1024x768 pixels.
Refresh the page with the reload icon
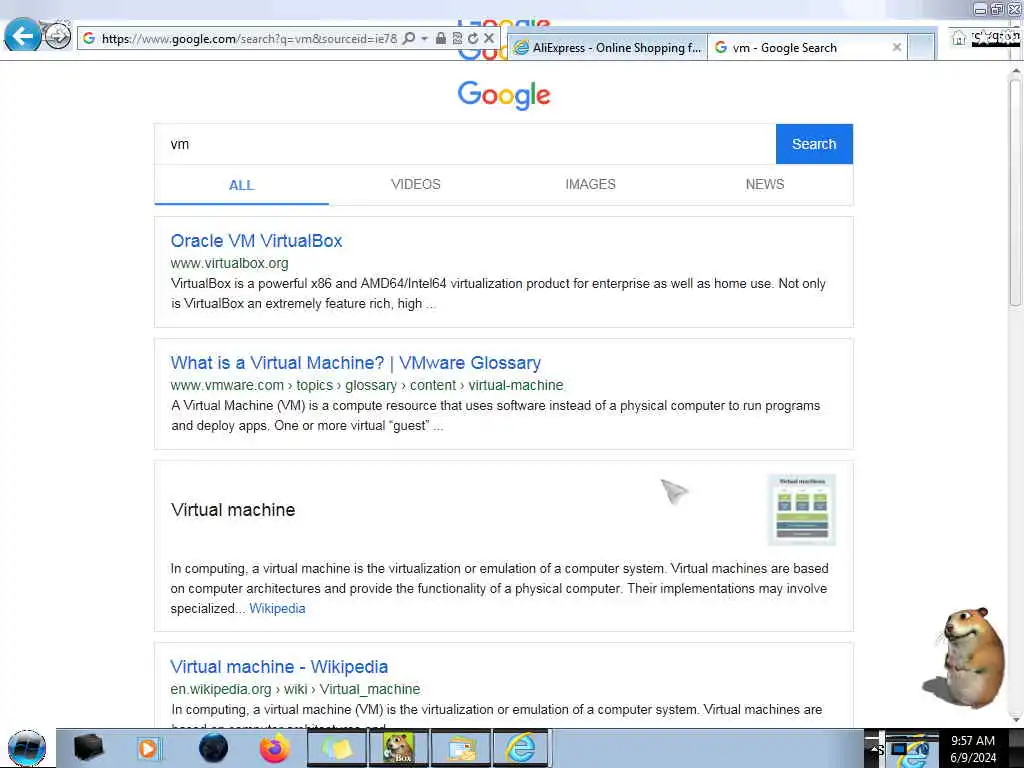[x=473, y=39]
